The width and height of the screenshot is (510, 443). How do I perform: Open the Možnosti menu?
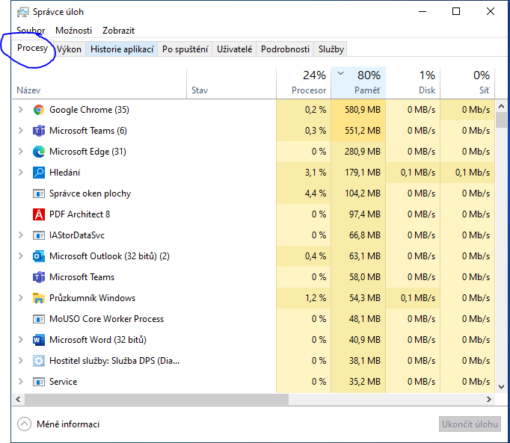click(x=74, y=31)
